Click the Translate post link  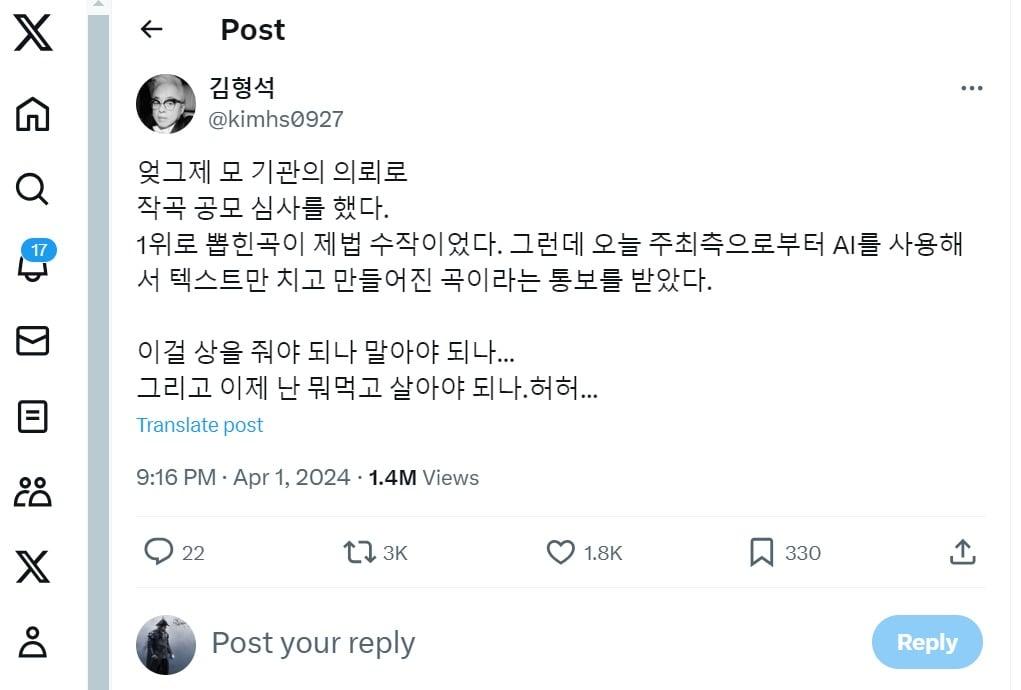pos(200,425)
